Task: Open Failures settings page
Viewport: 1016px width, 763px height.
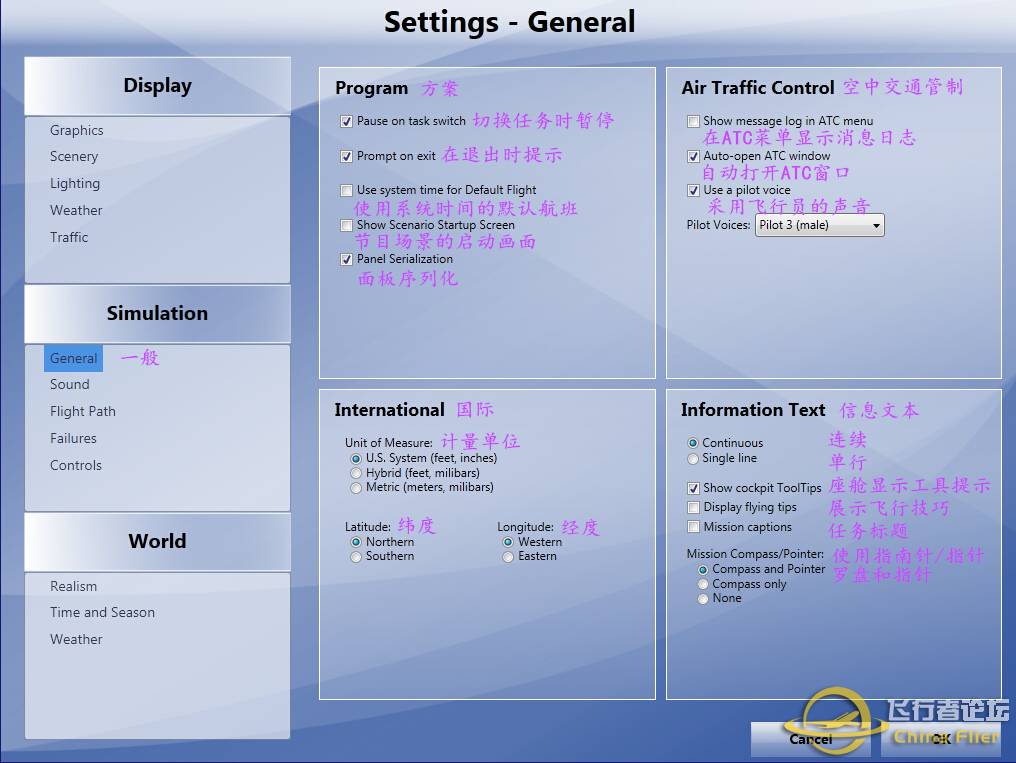Action: (73, 438)
